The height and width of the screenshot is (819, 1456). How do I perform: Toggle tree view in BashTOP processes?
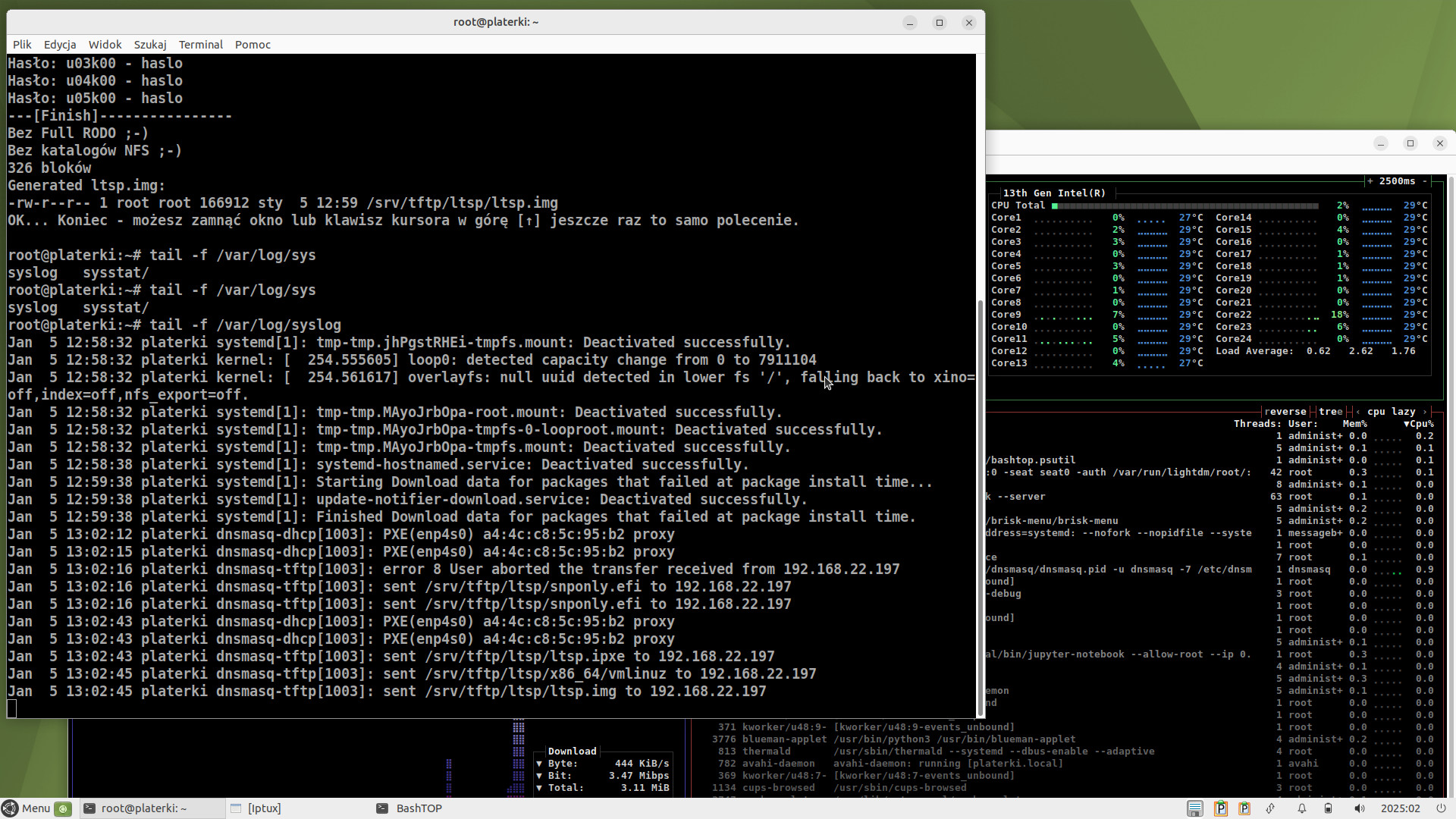[x=1331, y=412]
